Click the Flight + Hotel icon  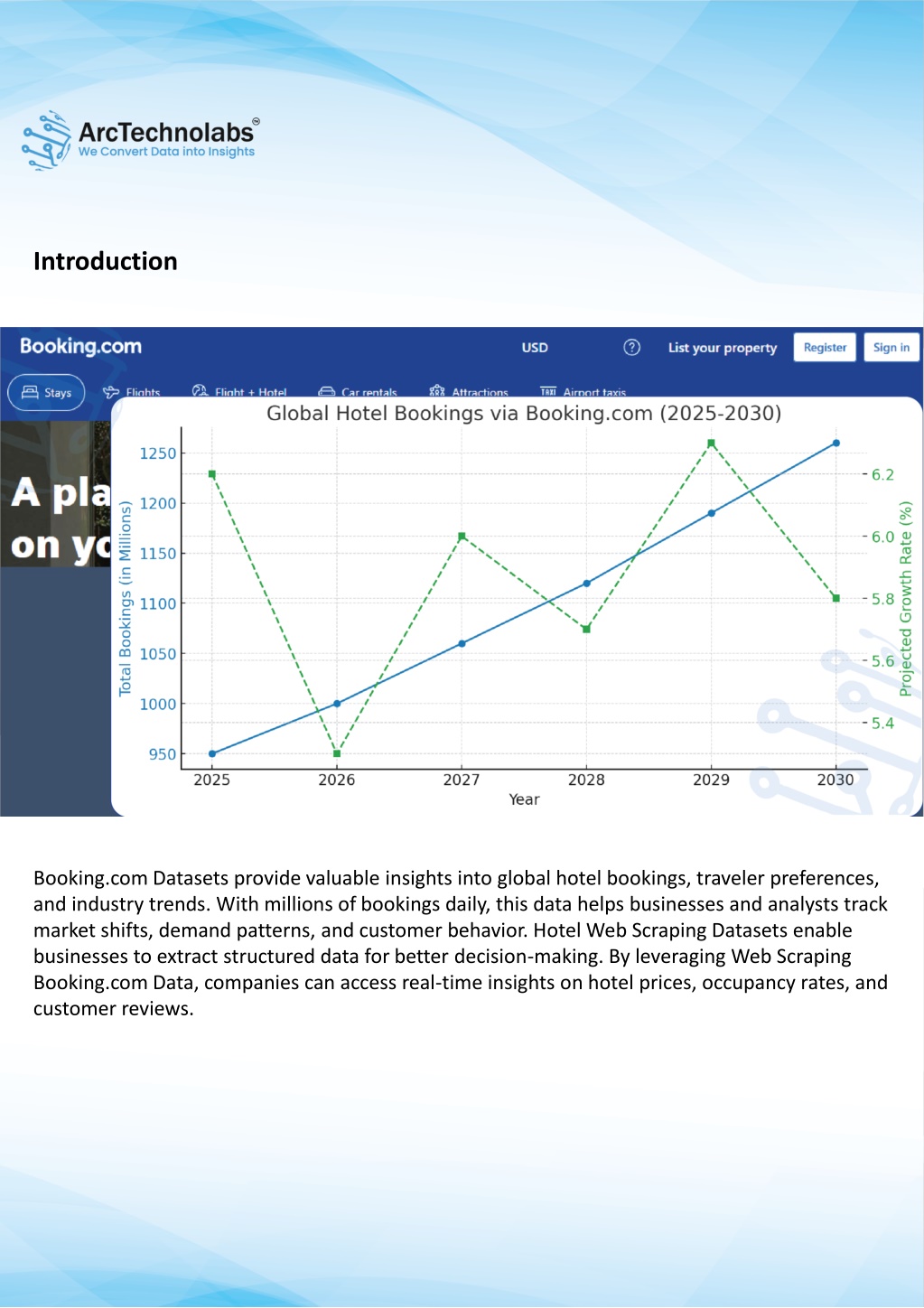[200, 391]
